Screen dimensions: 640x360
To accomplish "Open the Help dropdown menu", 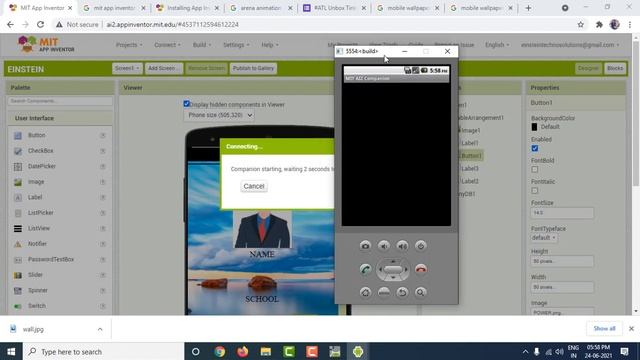I will click(269, 45).
